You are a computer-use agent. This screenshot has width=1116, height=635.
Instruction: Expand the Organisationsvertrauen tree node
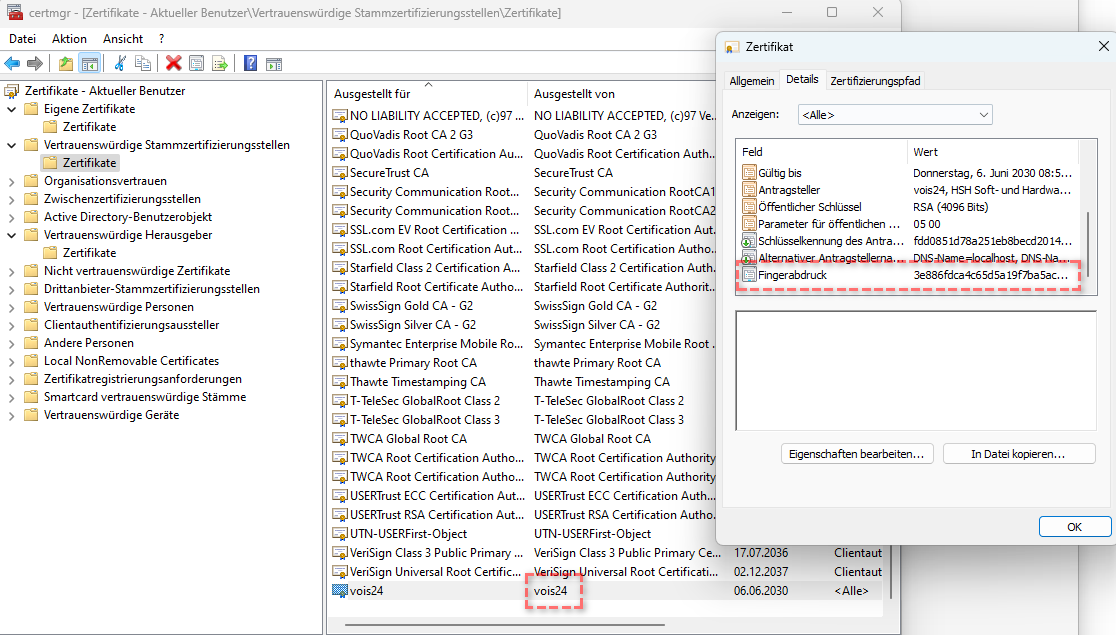tap(12, 181)
